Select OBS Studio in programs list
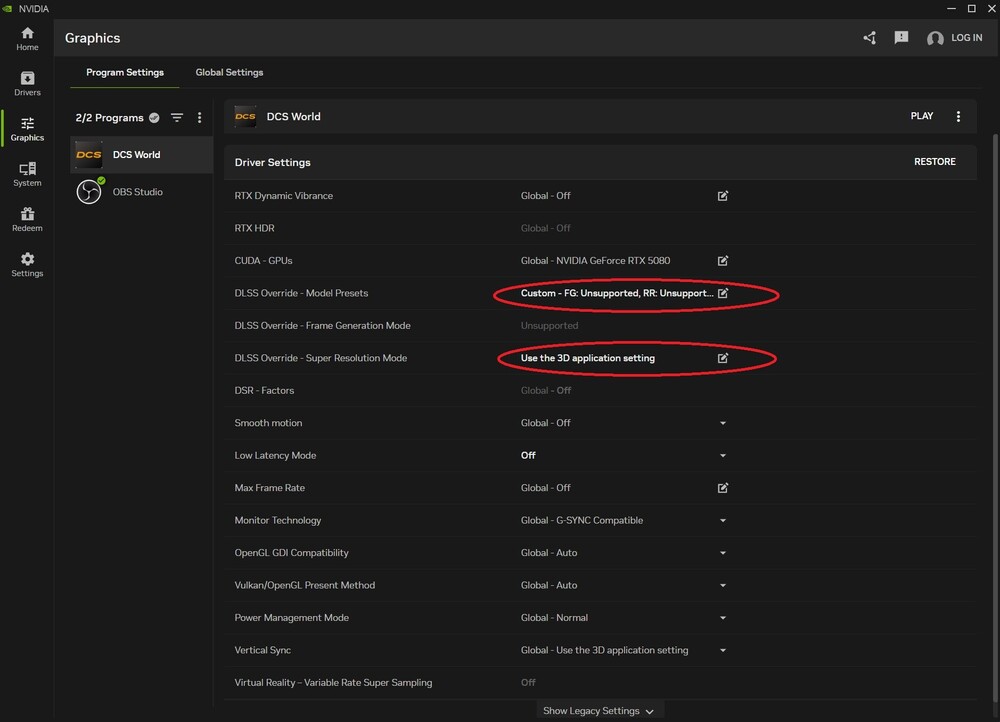Screen dimensions: 1000x722 pos(136,192)
